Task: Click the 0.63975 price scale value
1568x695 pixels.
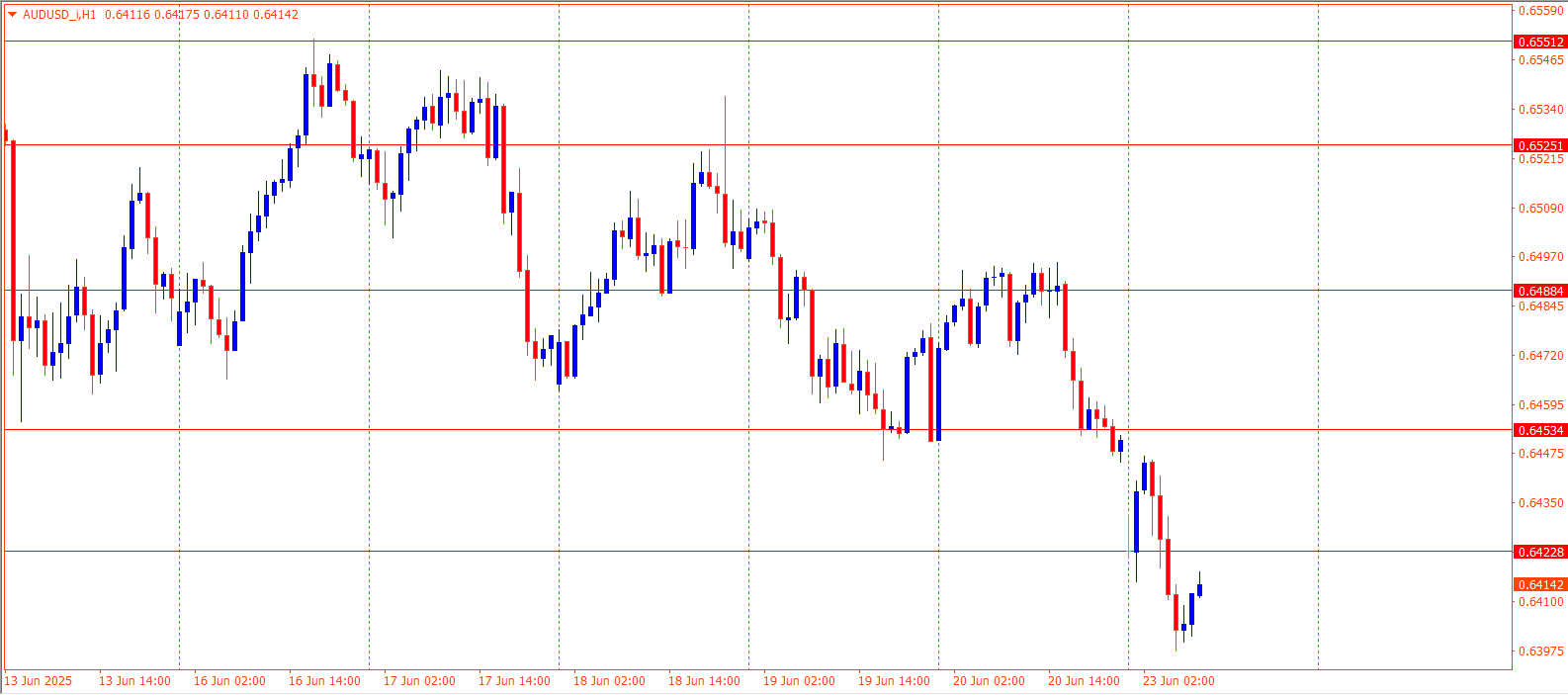Action: click(1540, 652)
